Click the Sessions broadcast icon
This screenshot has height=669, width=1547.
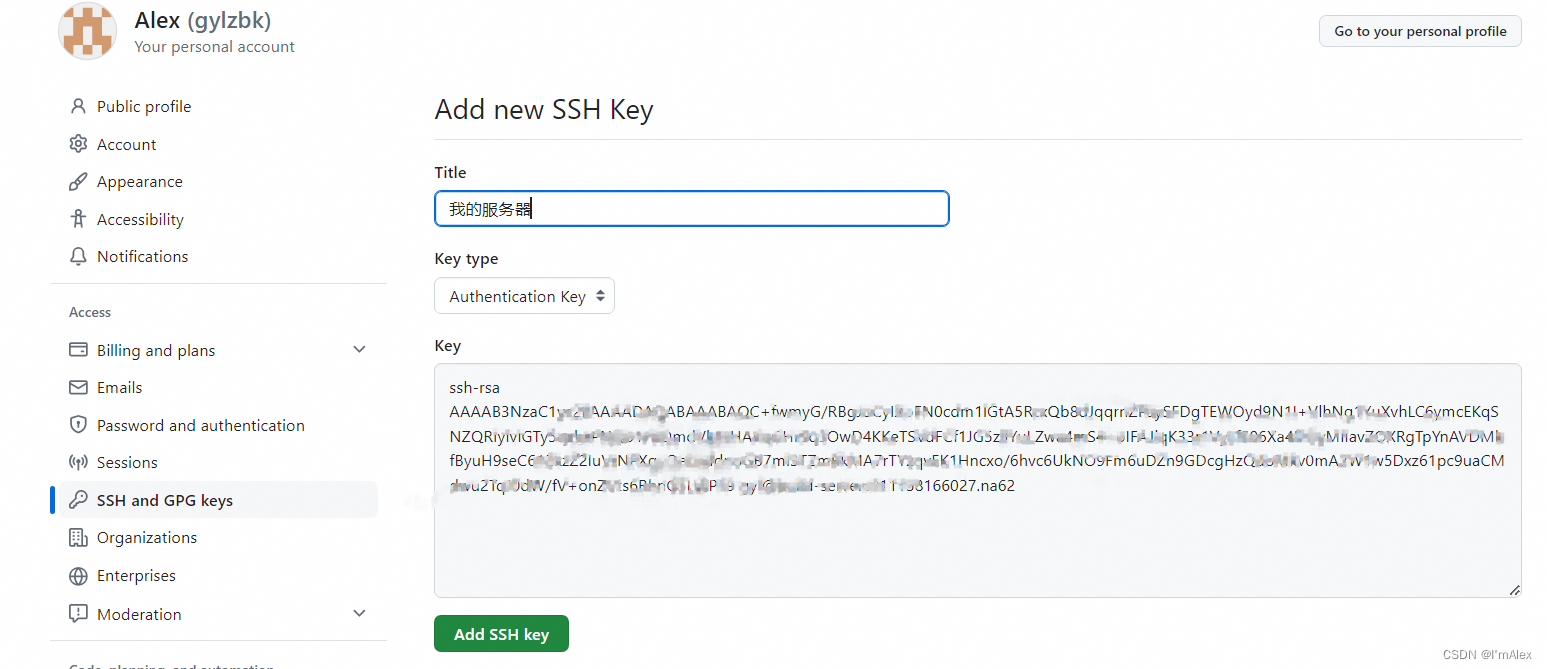(x=78, y=462)
